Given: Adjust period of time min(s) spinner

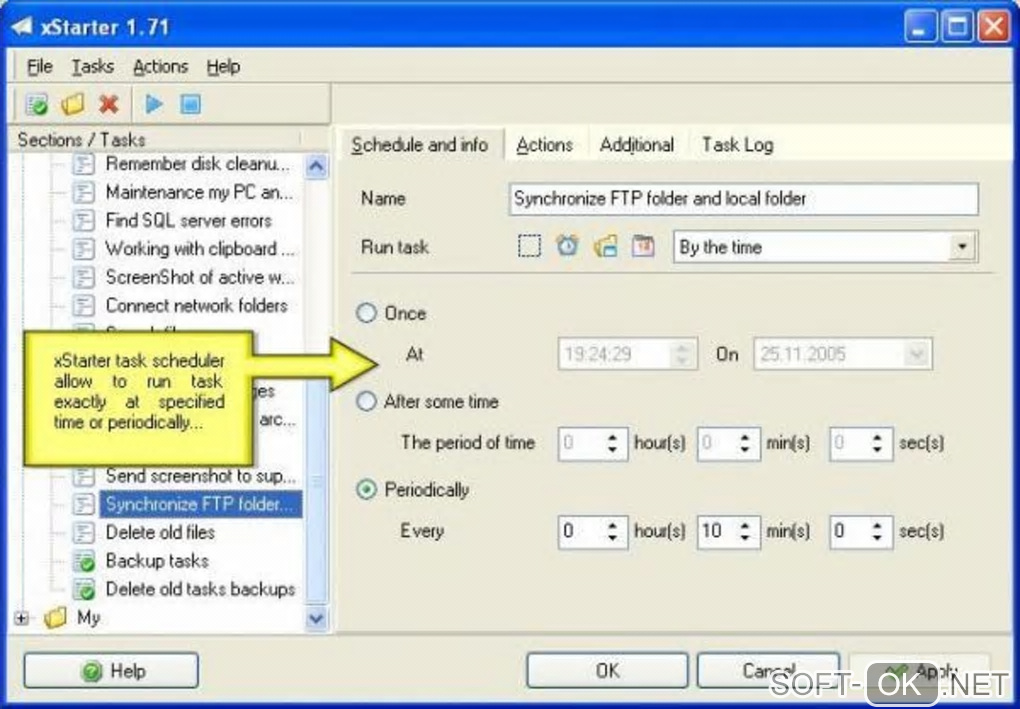Looking at the screenshot, I should click(745, 444).
